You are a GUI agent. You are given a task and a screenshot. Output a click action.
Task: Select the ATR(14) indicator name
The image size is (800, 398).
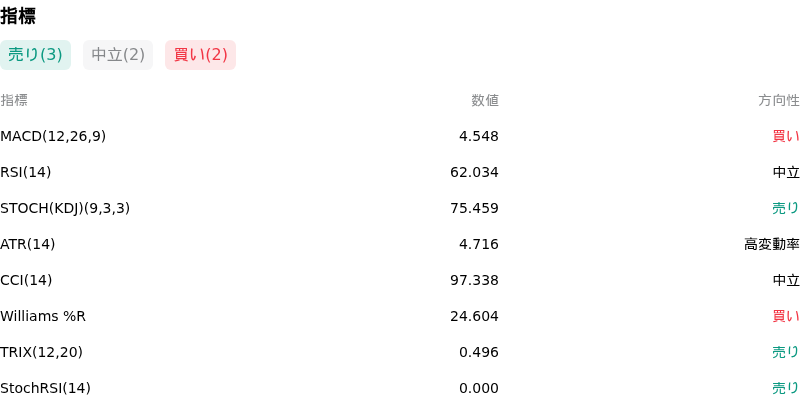(28, 244)
